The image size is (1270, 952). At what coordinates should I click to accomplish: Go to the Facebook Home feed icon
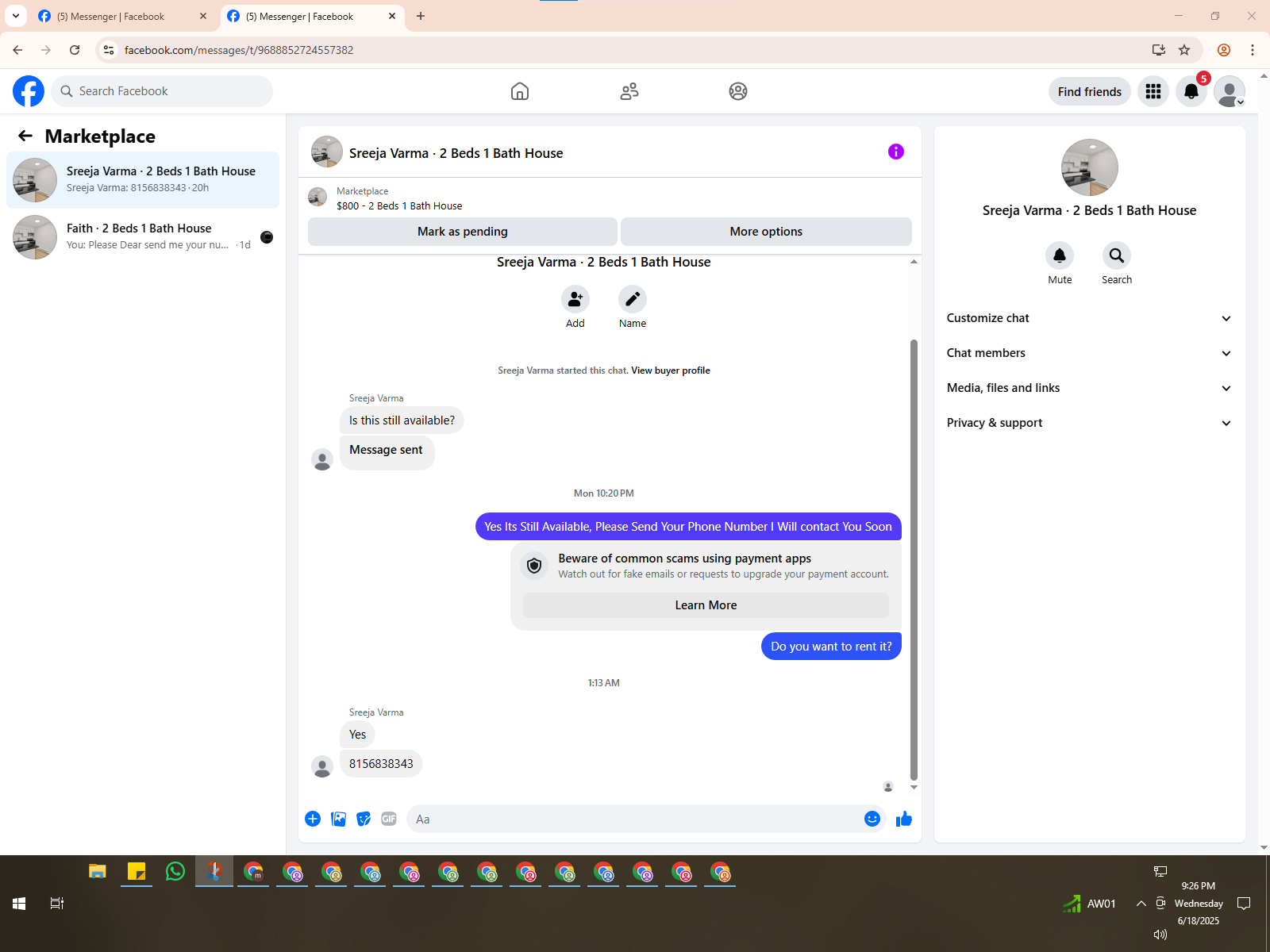[520, 91]
